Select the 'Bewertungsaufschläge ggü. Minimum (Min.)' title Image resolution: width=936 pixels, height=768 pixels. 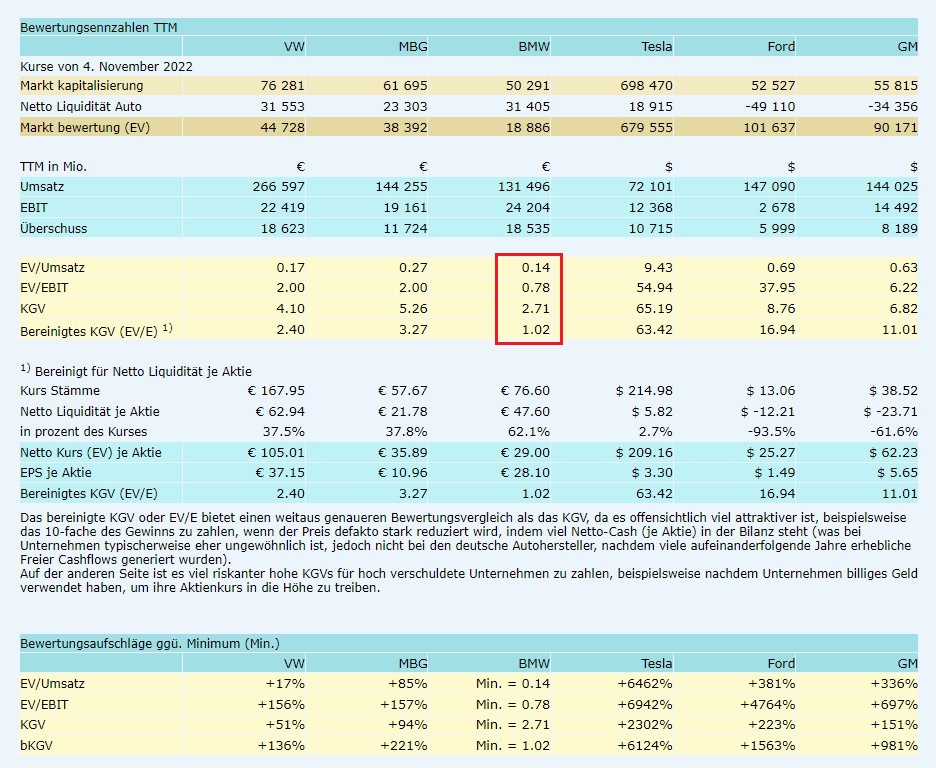pyautogui.click(x=150, y=643)
